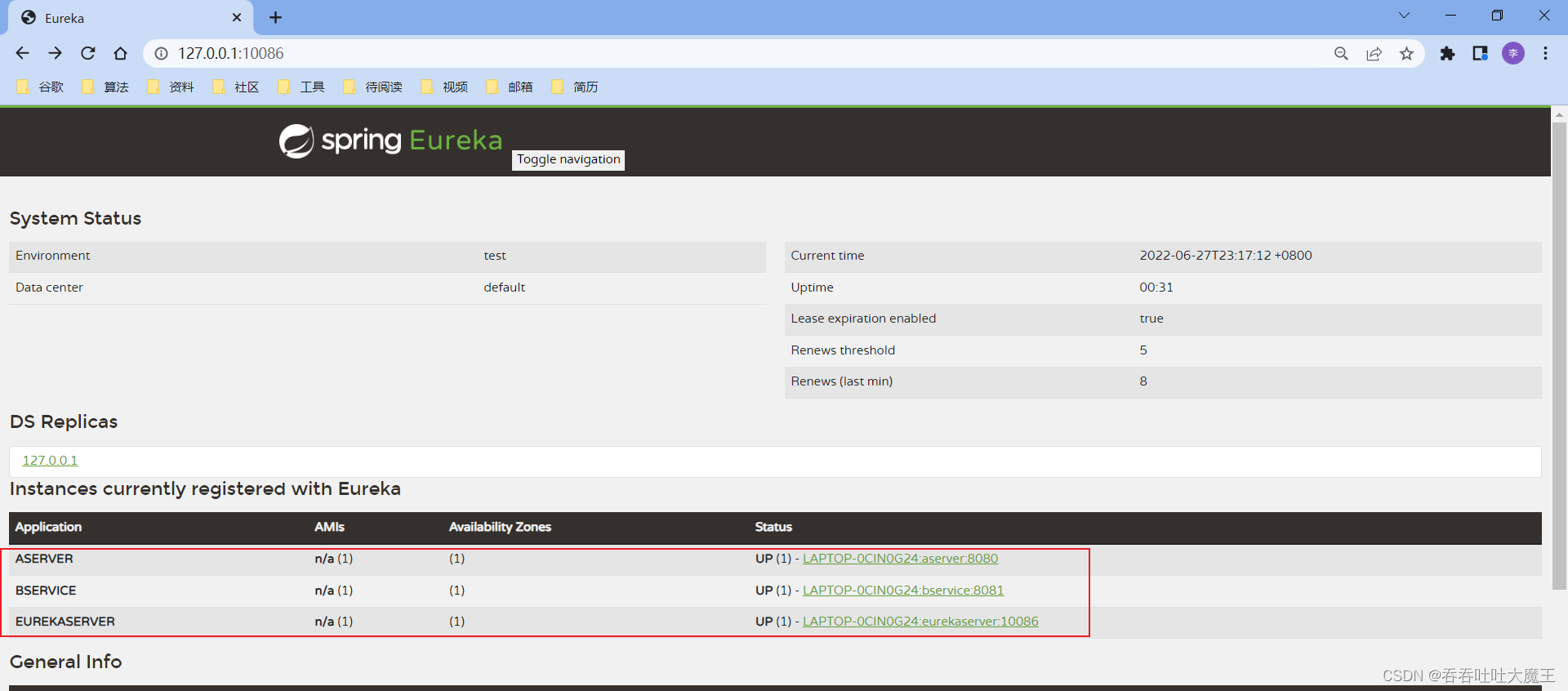
Task: Click the page vertical scrollbar thumb
Action: [1559, 355]
